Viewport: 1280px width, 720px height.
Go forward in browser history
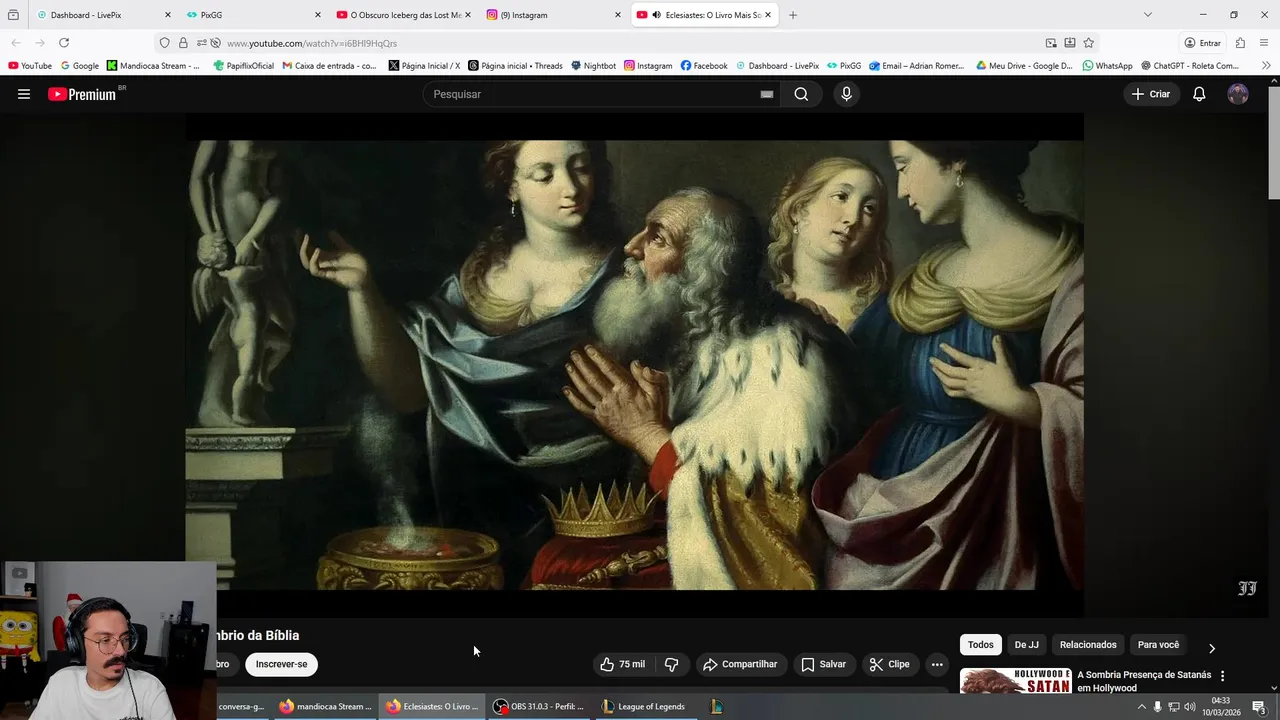click(40, 43)
